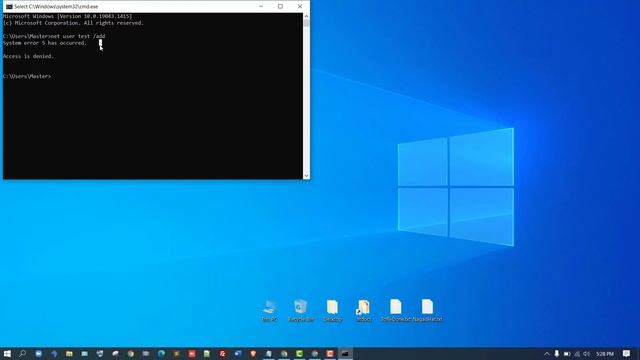This screenshot has height=360, width=640.
Task: Open the clock showing 5:28 PM
Action: pos(605,353)
